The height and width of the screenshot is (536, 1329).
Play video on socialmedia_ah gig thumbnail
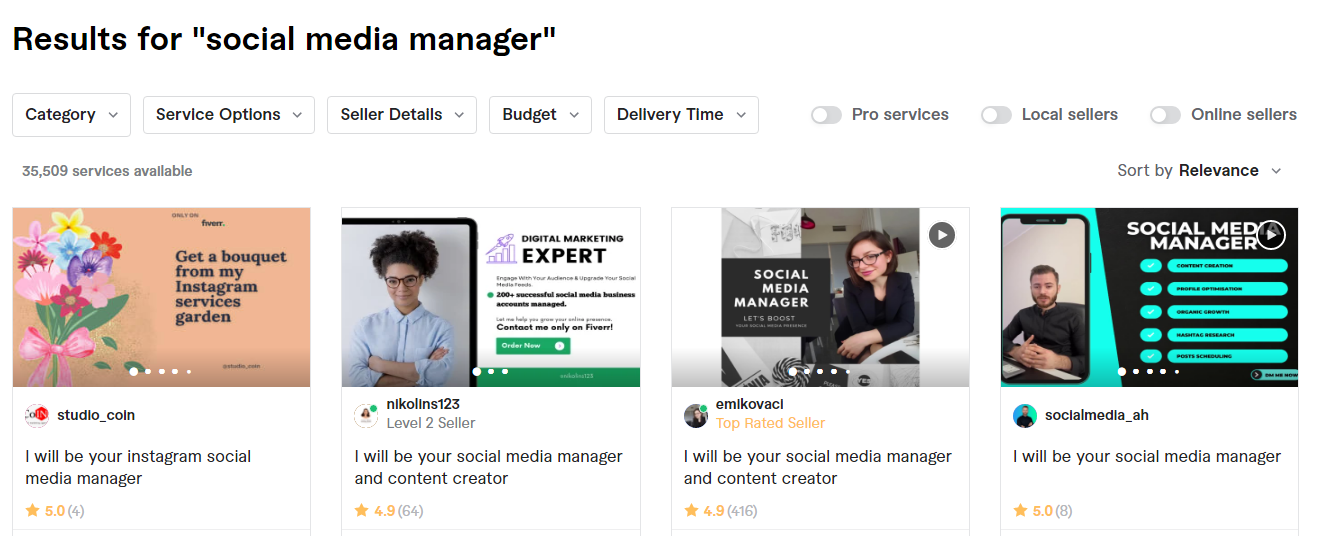coord(1270,235)
